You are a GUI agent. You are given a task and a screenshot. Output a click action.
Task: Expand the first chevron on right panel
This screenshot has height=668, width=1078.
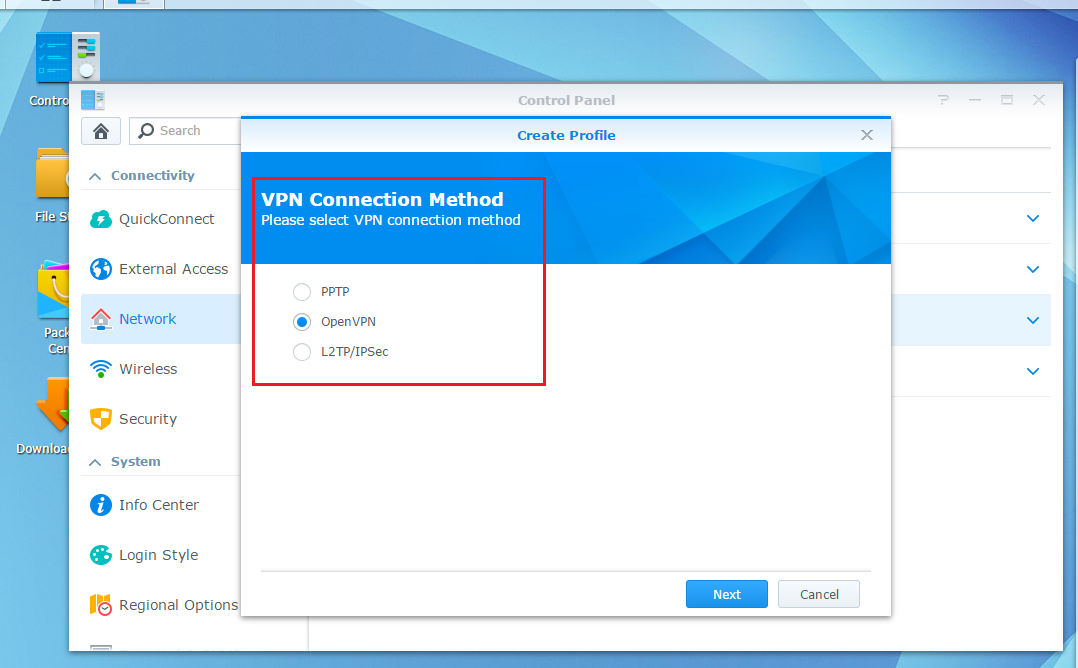1033,219
